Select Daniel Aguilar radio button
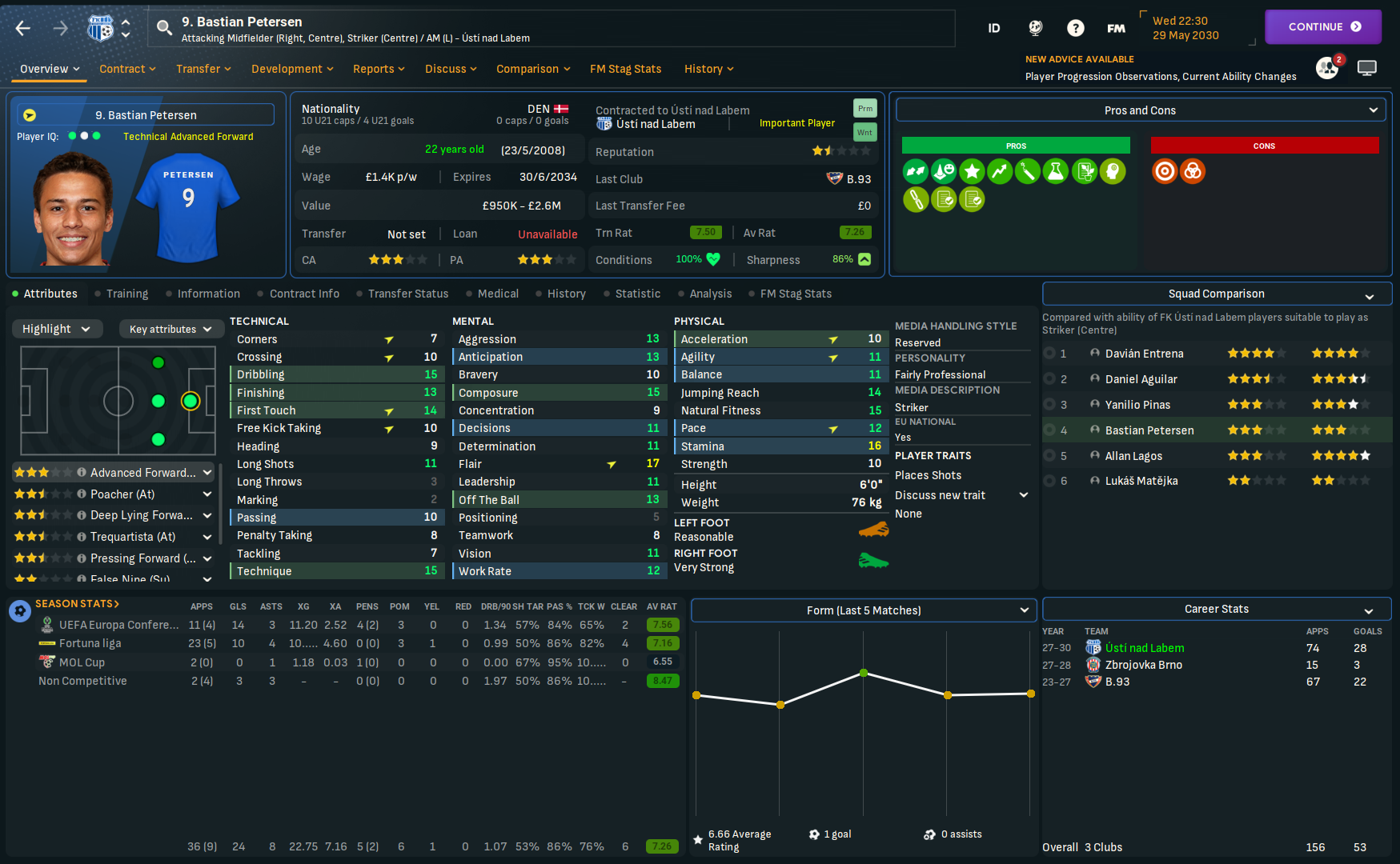The width and height of the screenshot is (1400, 864). pyautogui.click(x=1049, y=379)
